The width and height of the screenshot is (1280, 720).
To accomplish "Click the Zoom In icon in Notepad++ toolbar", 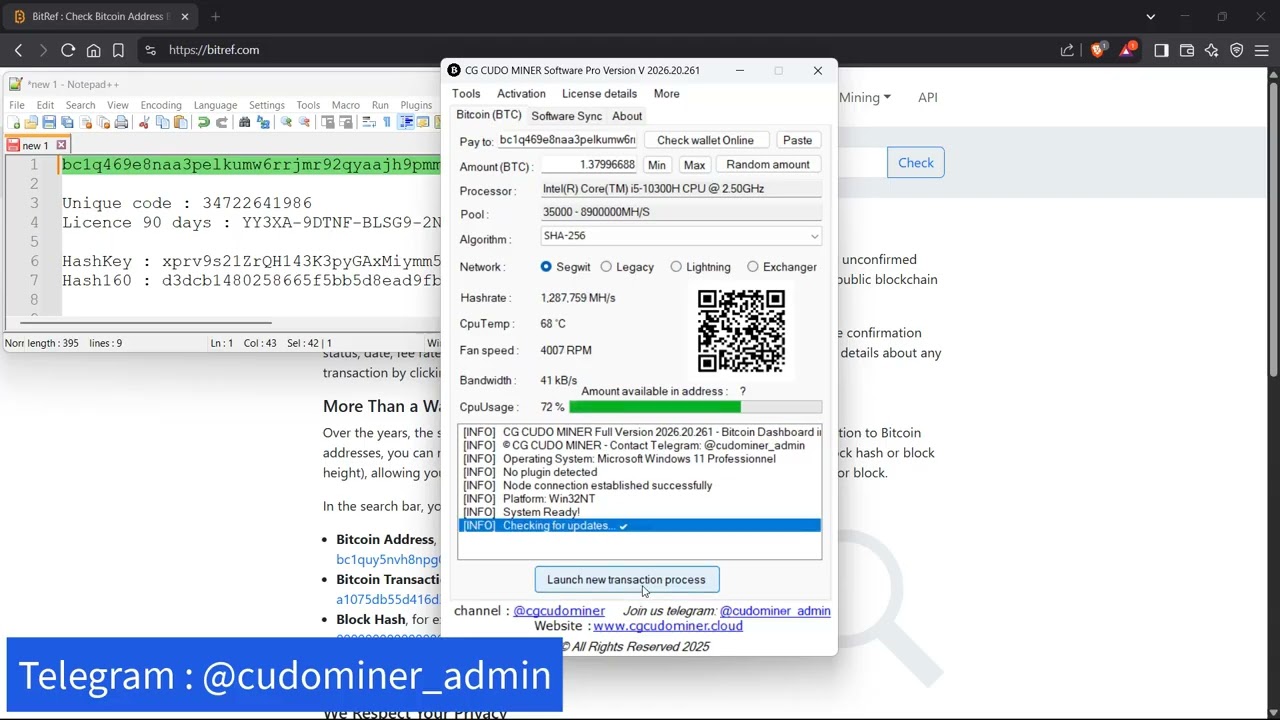I will (286, 122).
